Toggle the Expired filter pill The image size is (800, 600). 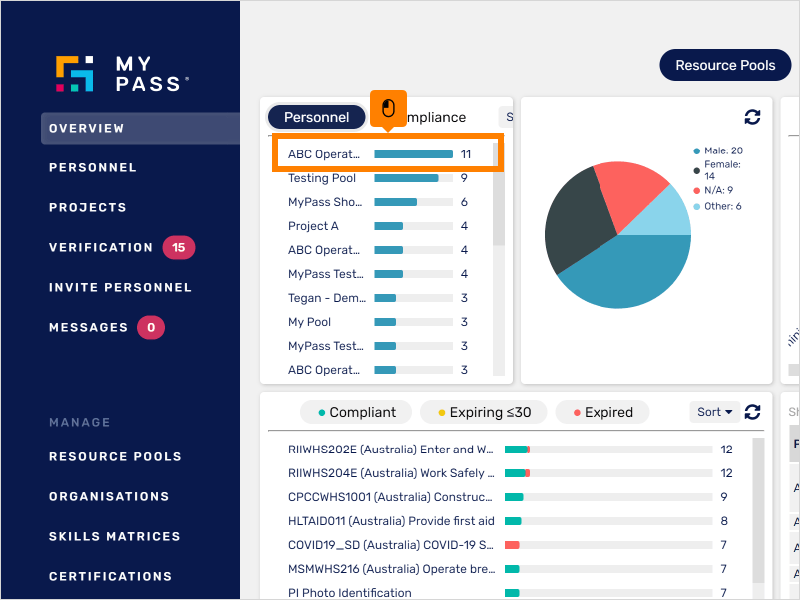(602, 412)
